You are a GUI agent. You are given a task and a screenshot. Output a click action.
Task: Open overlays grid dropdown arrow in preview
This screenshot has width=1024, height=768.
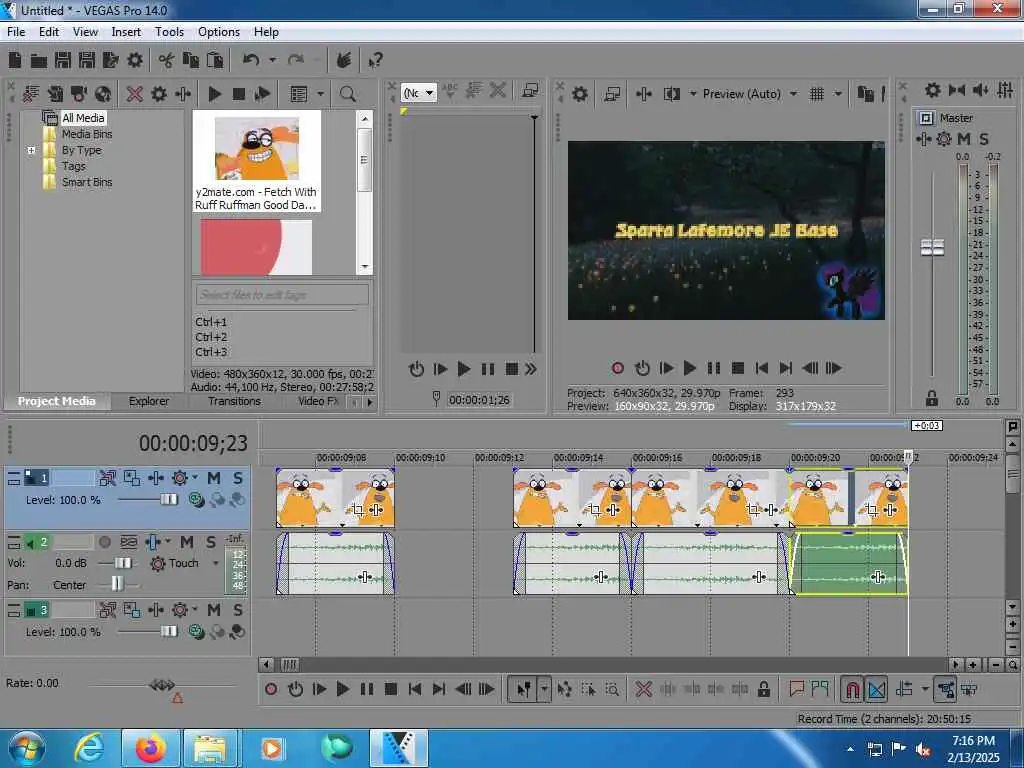[x=838, y=94]
